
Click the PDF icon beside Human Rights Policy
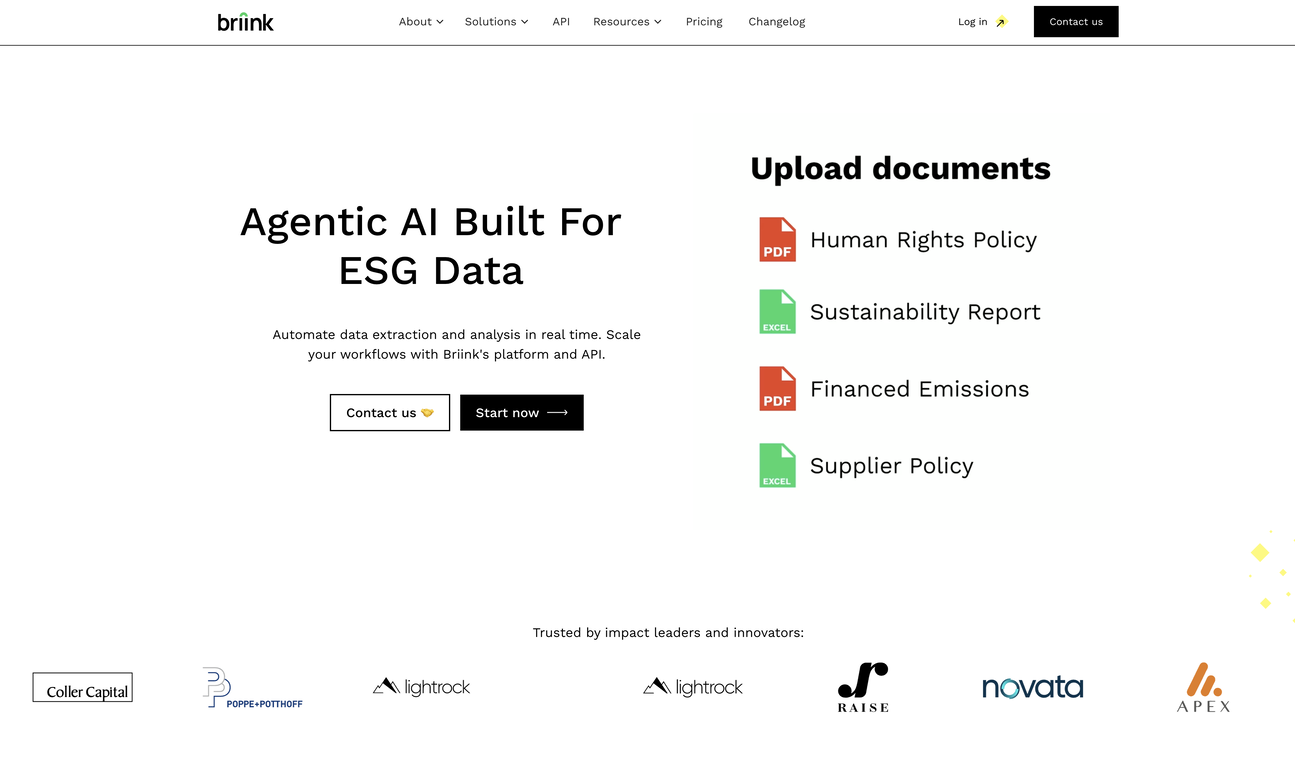coord(777,240)
